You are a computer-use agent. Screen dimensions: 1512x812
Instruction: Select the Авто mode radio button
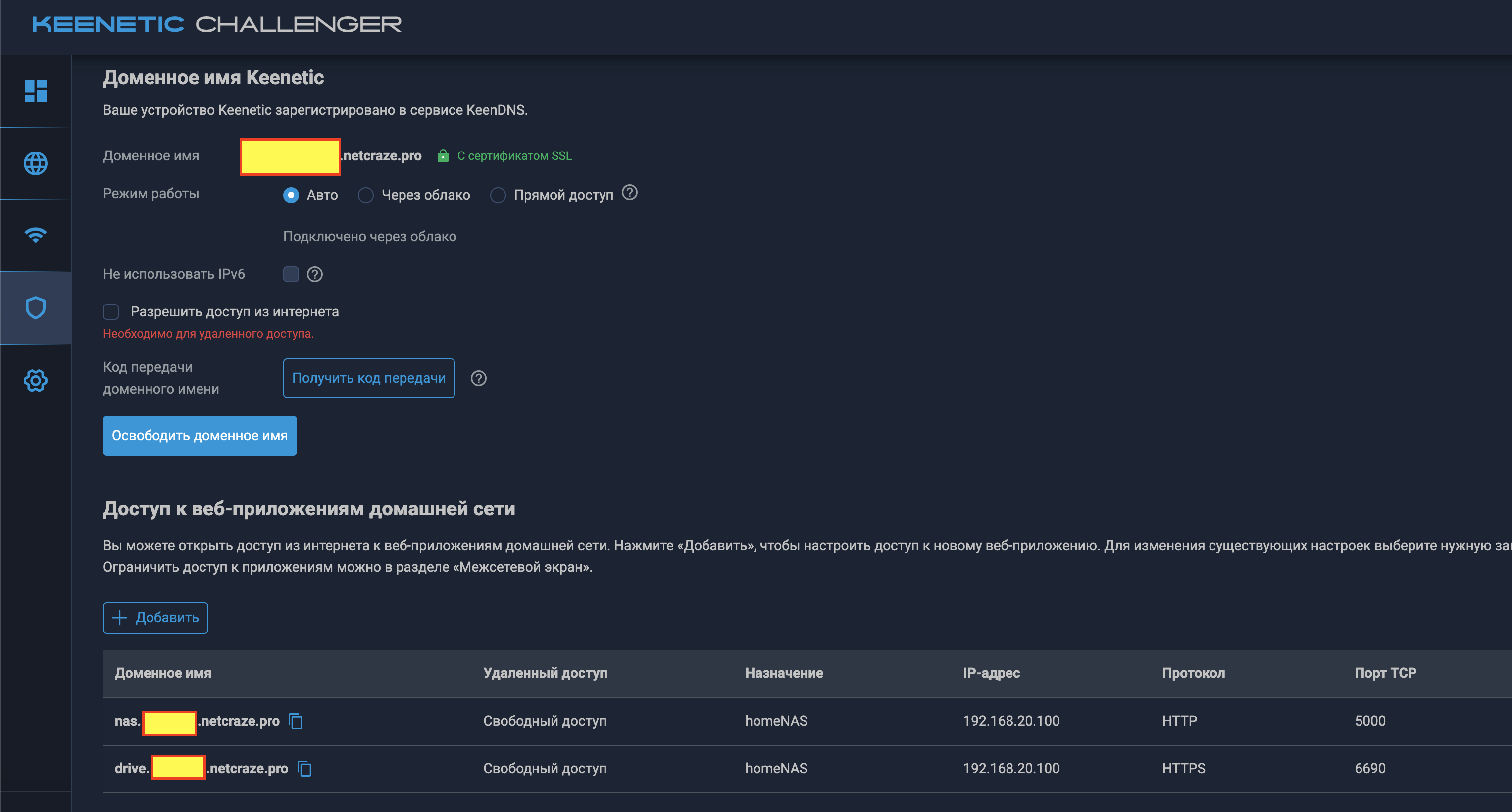point(291,195)
